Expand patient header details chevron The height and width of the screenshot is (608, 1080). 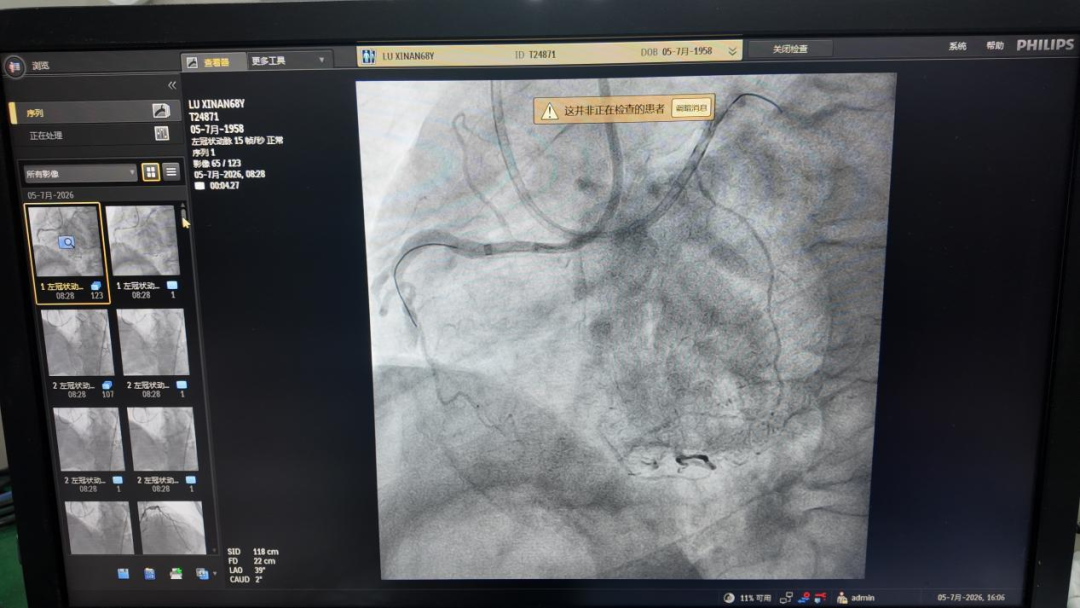[x=732, y=52]
